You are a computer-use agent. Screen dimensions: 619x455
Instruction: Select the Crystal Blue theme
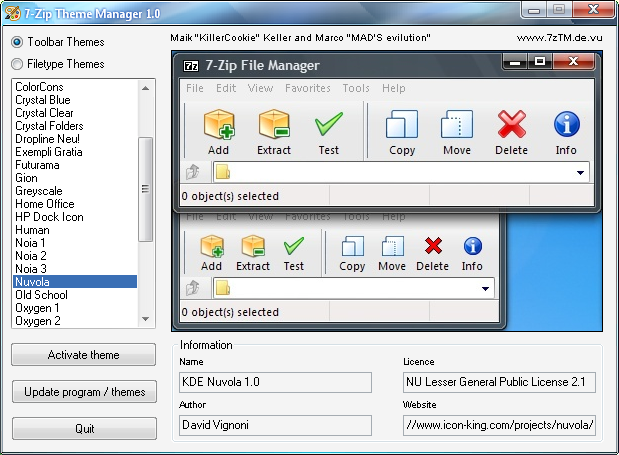(75, 100)
